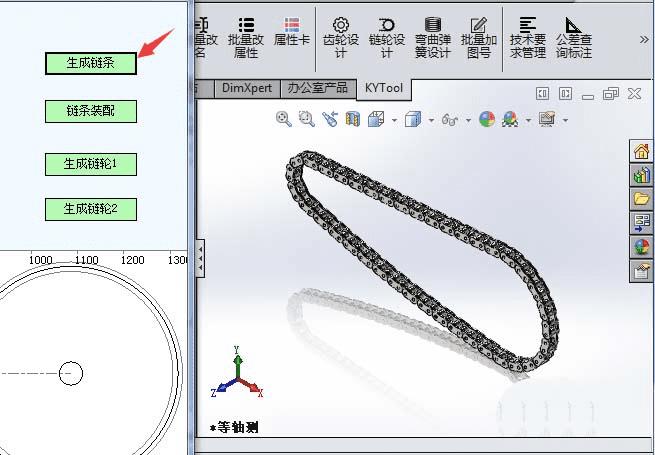
Task: Open View Orientation dropdown arrow
Action: [x=394, y=121]
